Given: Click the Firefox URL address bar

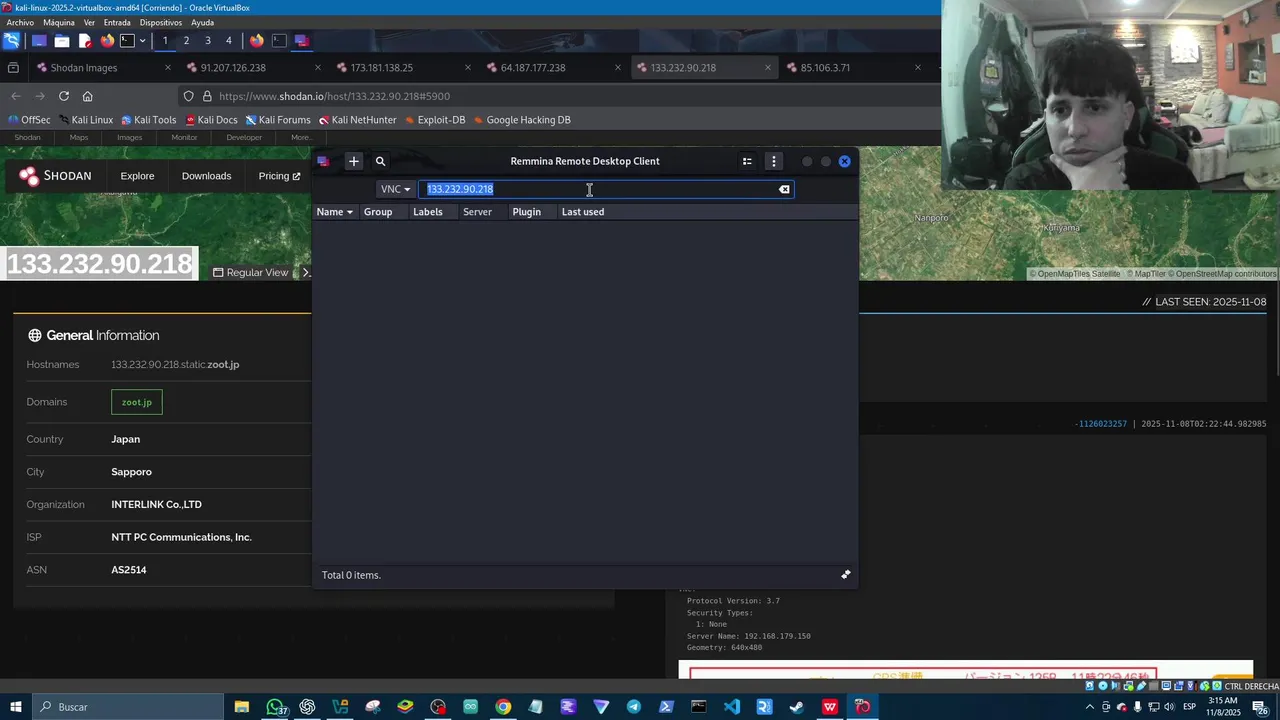Looking at the screenshot, I should 560,96.
